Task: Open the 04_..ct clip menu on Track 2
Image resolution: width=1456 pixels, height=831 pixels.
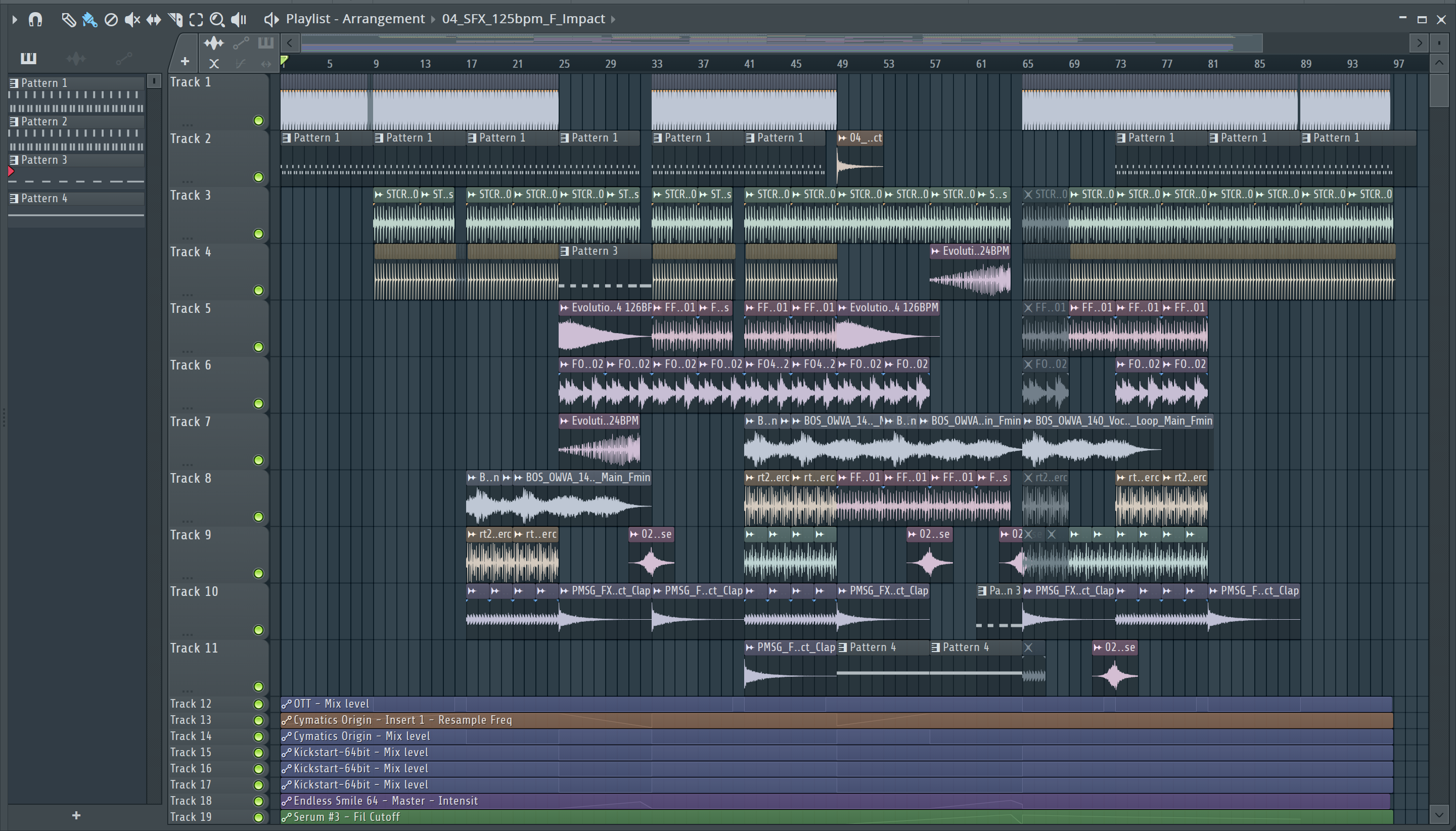Action: 842,137
